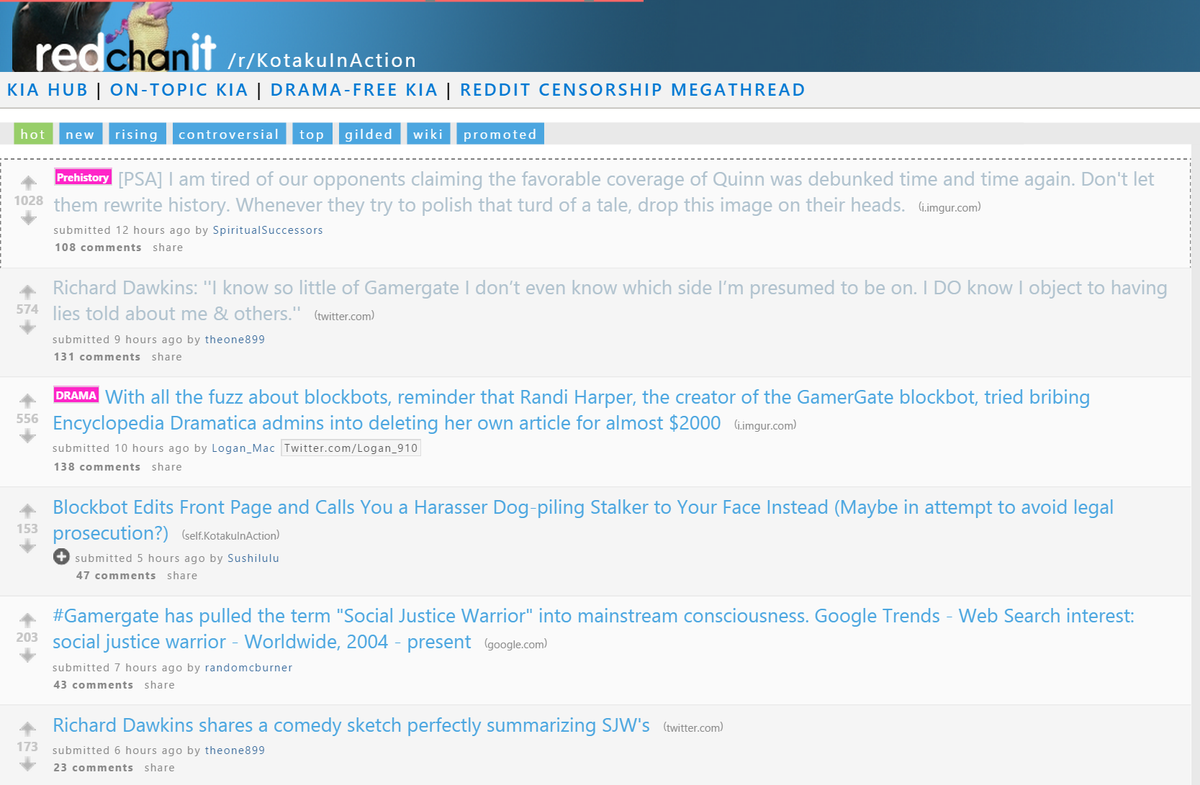This screenshot has height=785, width=1200.
Task: Downvote the Randi Harper blockbot post
Action: point(28,437)
